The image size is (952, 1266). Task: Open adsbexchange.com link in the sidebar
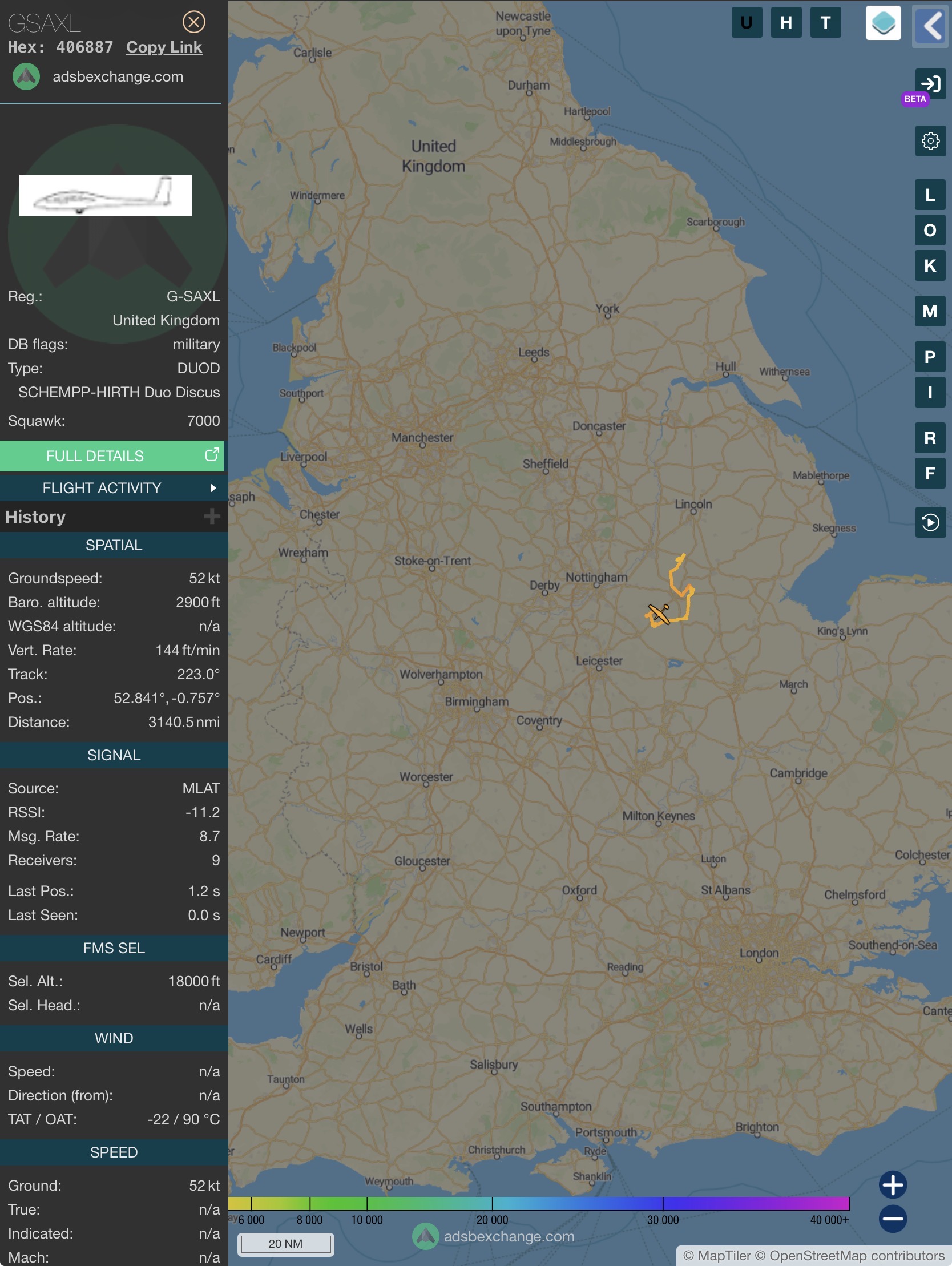click(118, 76)
